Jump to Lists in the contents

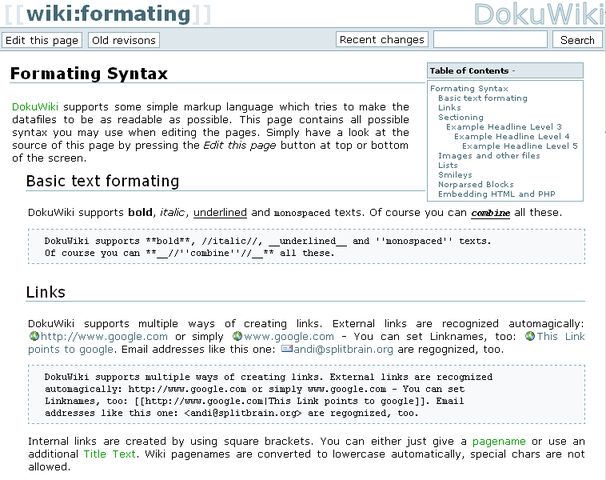[x=448, y=165]
